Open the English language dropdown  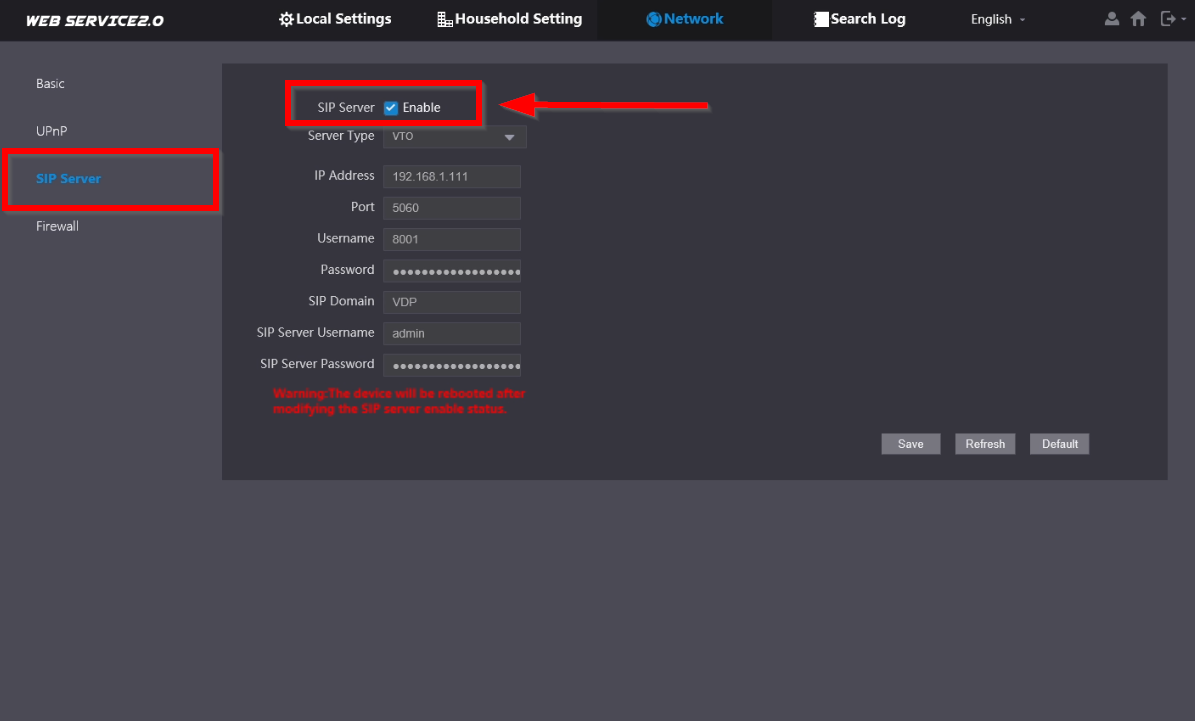point(998,19)
